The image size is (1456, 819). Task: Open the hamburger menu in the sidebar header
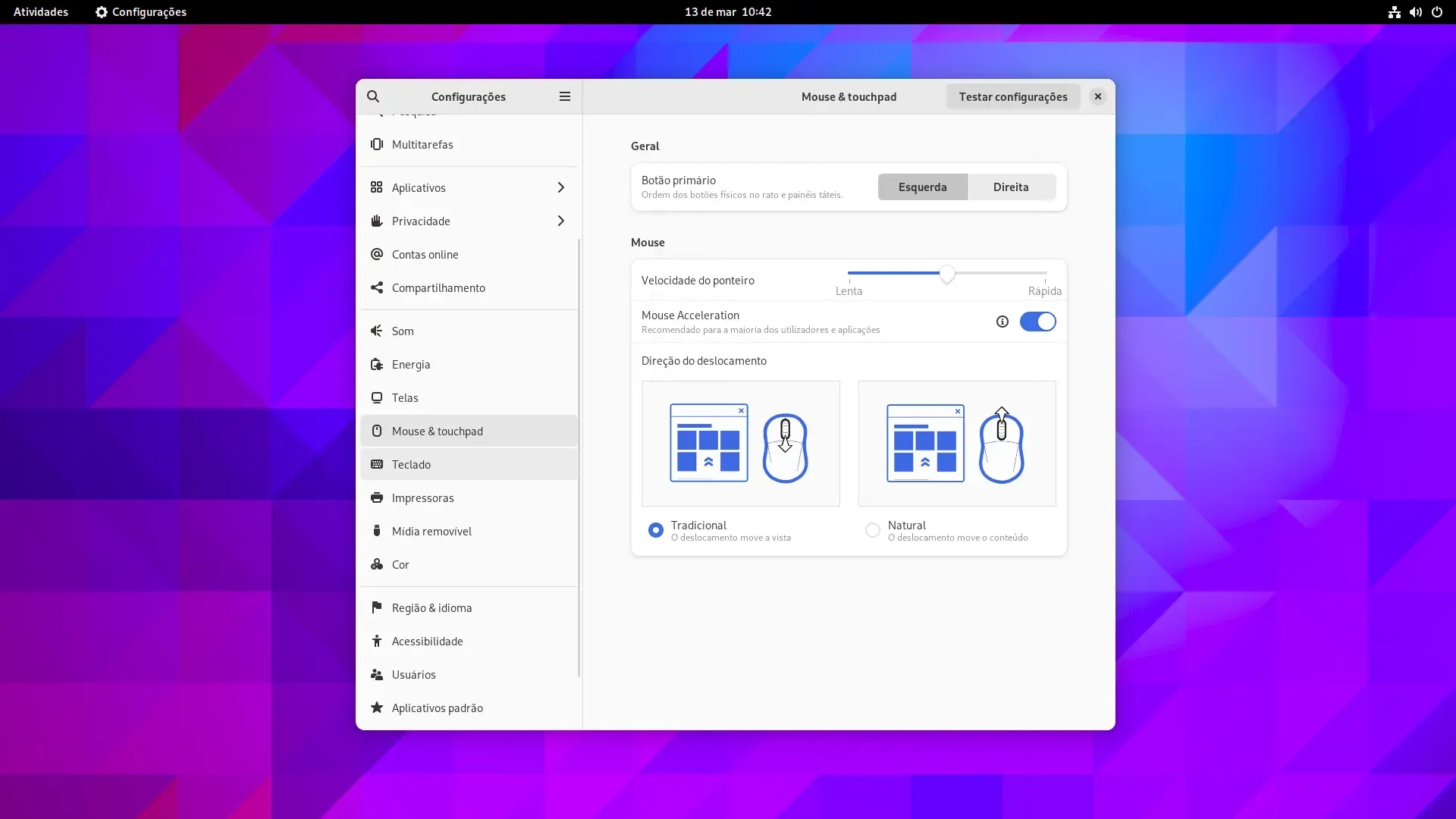564,96
